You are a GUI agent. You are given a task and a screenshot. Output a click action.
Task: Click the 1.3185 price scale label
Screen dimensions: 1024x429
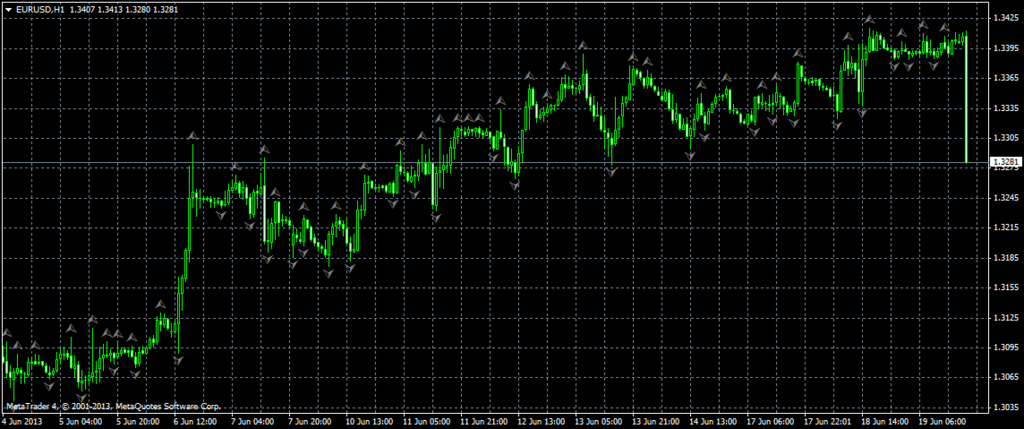(1004, 258)
